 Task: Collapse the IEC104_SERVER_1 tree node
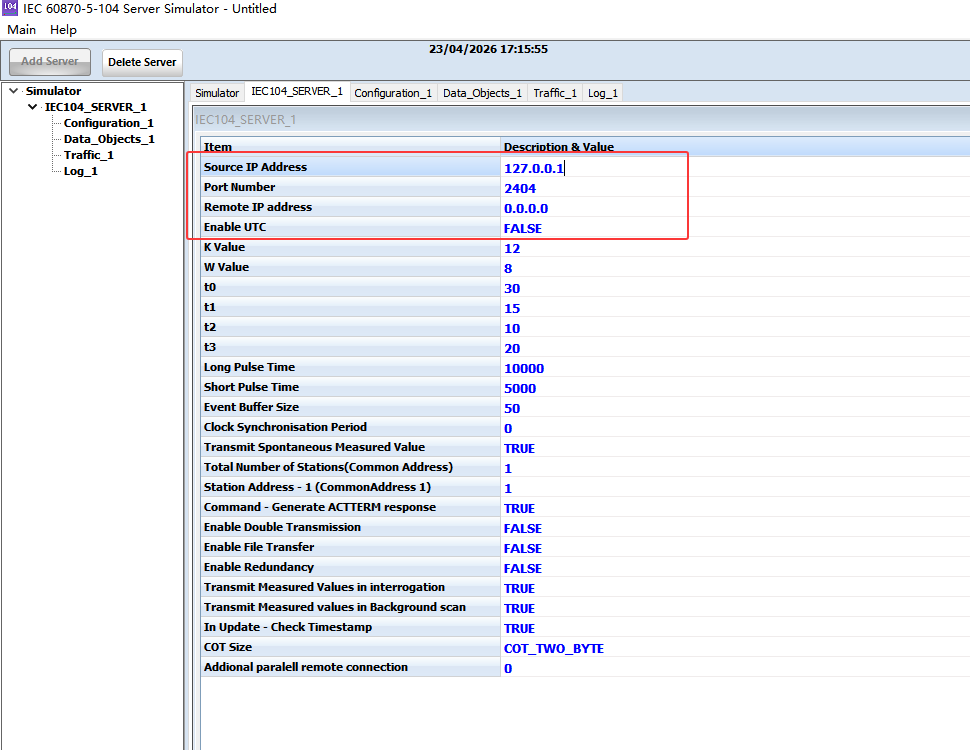(x=33, y=107)
